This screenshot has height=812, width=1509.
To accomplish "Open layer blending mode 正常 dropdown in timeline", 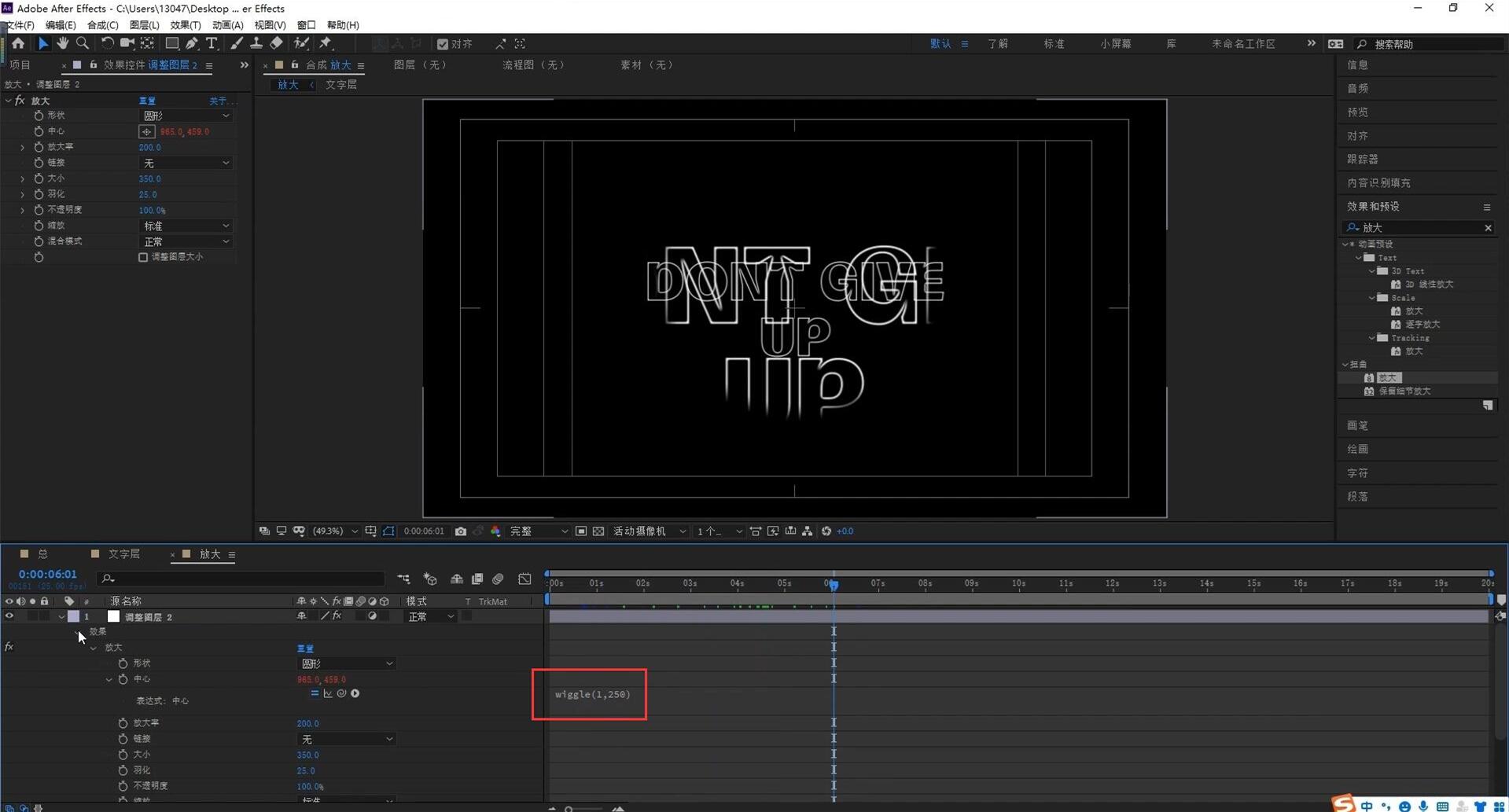I will (x=430, y=617).
